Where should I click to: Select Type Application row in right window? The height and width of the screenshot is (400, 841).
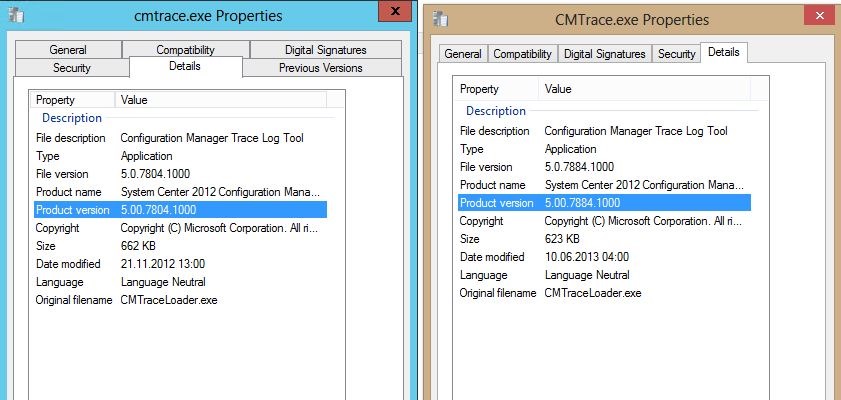coord(604,149)
